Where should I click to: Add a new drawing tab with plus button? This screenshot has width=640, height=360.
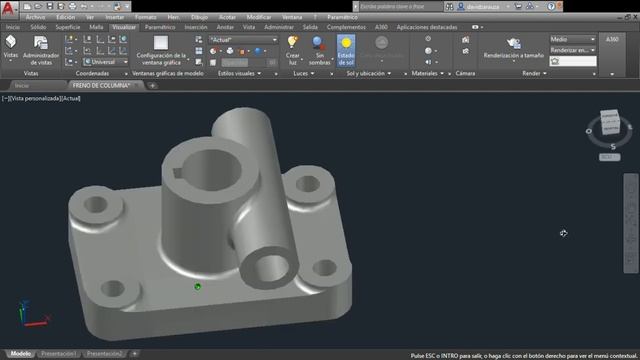[x=152, y=85]
